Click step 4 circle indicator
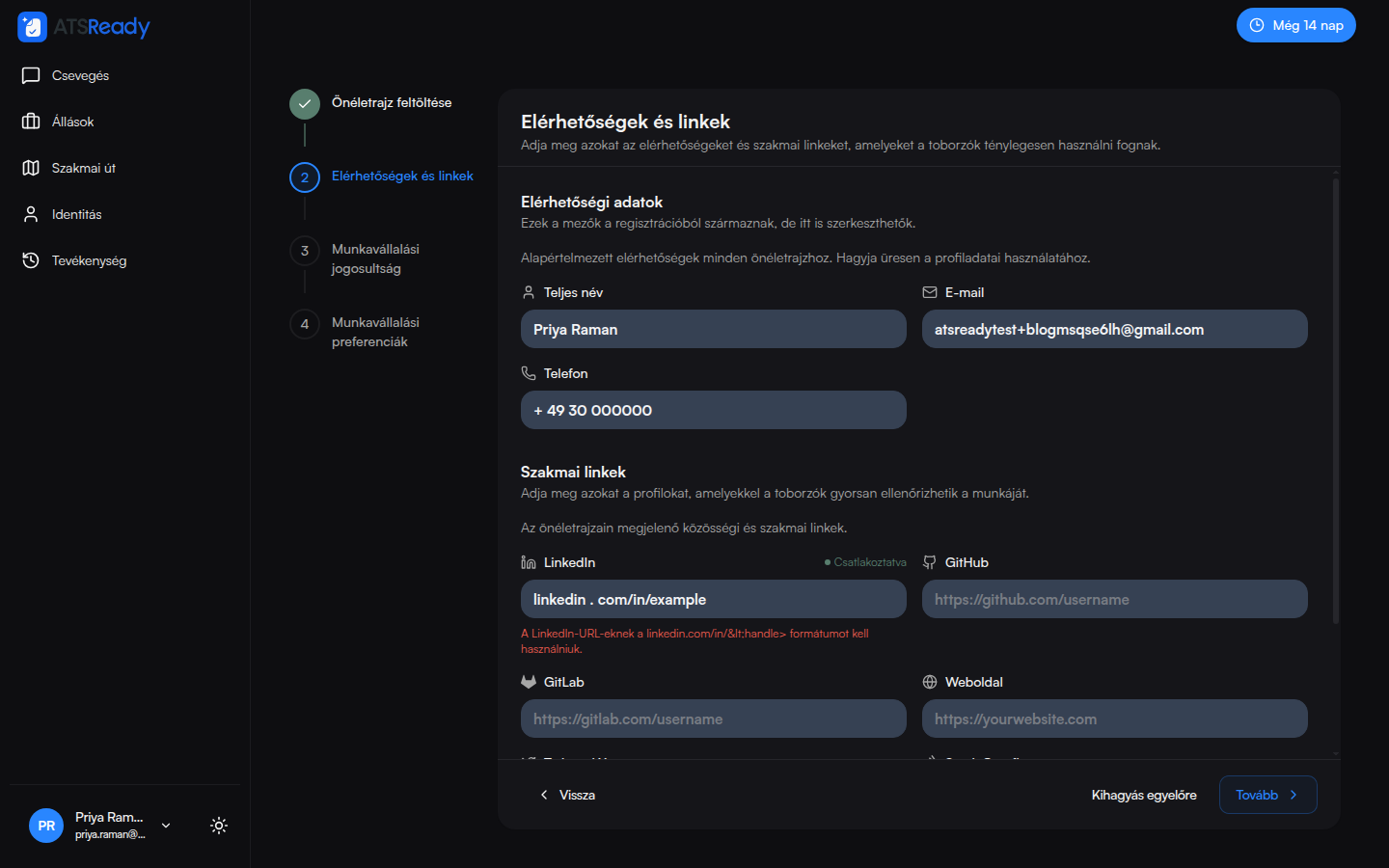This screenshot has width=1389, height=868. pyautogui.click(x=305, y=324)
